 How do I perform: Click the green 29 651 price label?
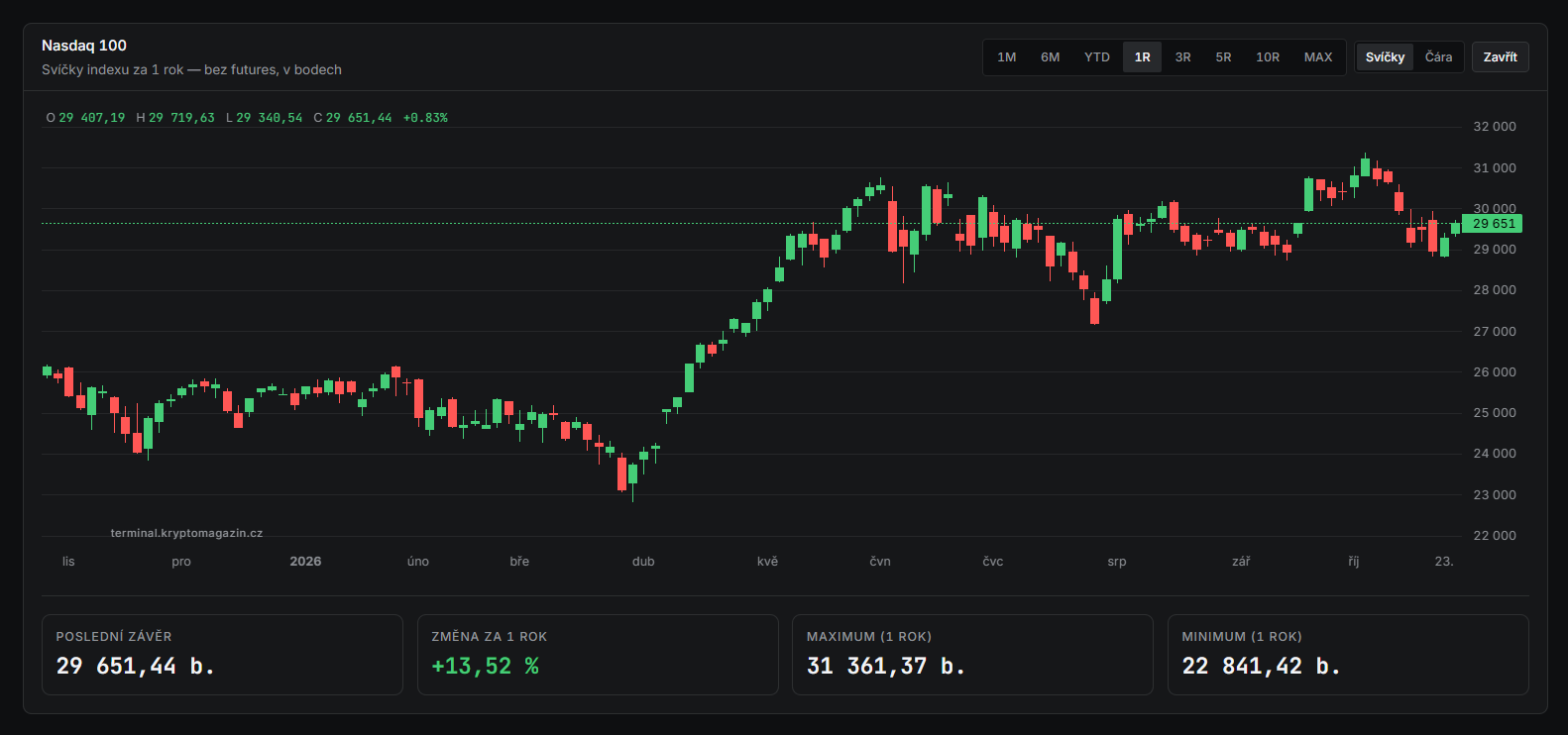click(x=1492, y=224)
